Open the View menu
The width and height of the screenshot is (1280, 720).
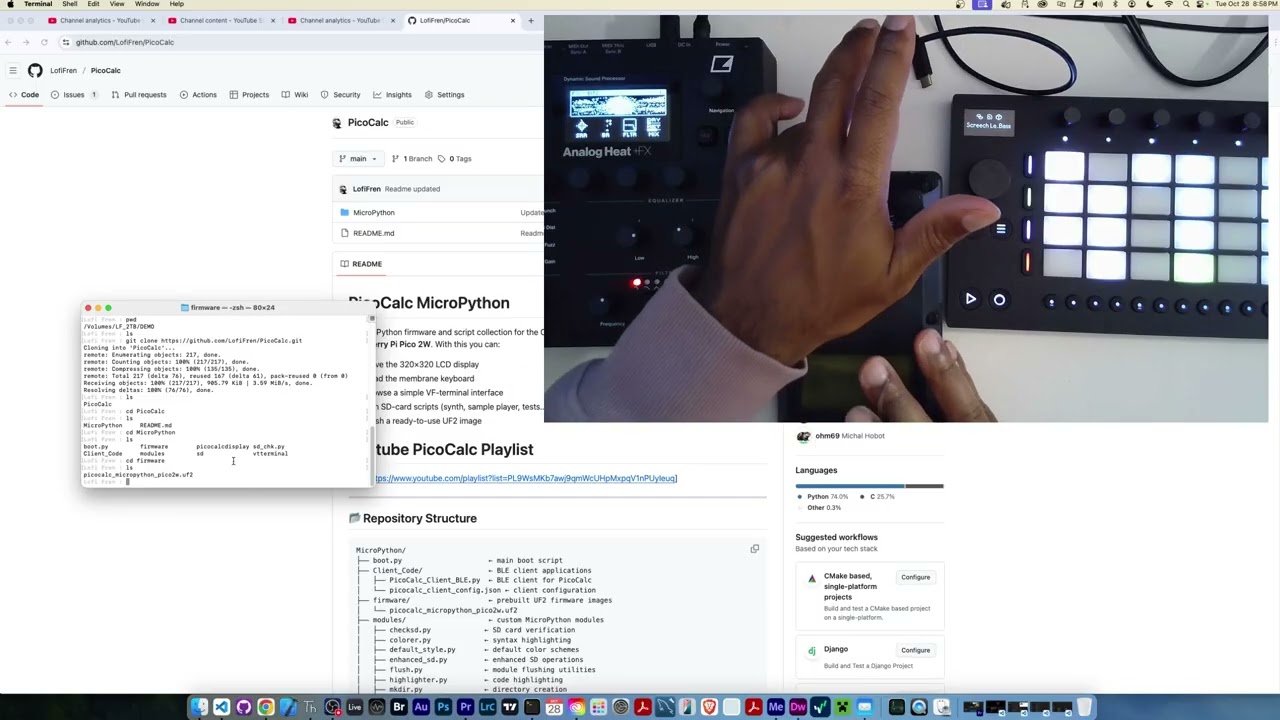click(x=117, y=4)
